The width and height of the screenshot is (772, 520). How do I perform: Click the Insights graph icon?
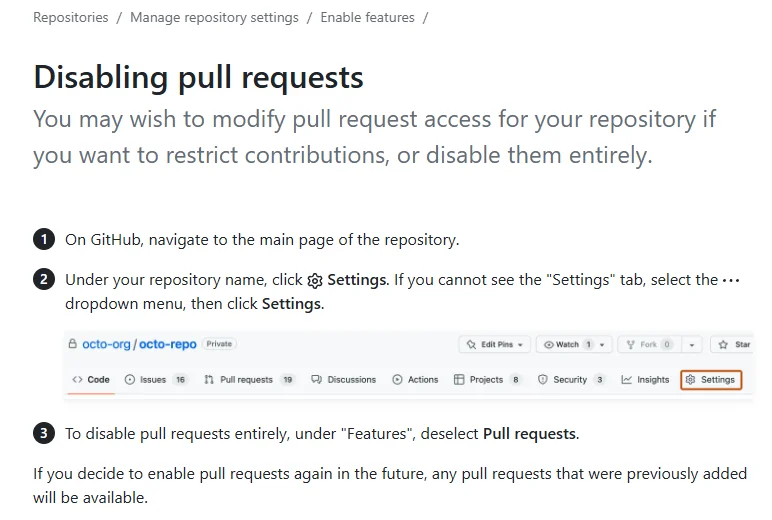point(626,380)
